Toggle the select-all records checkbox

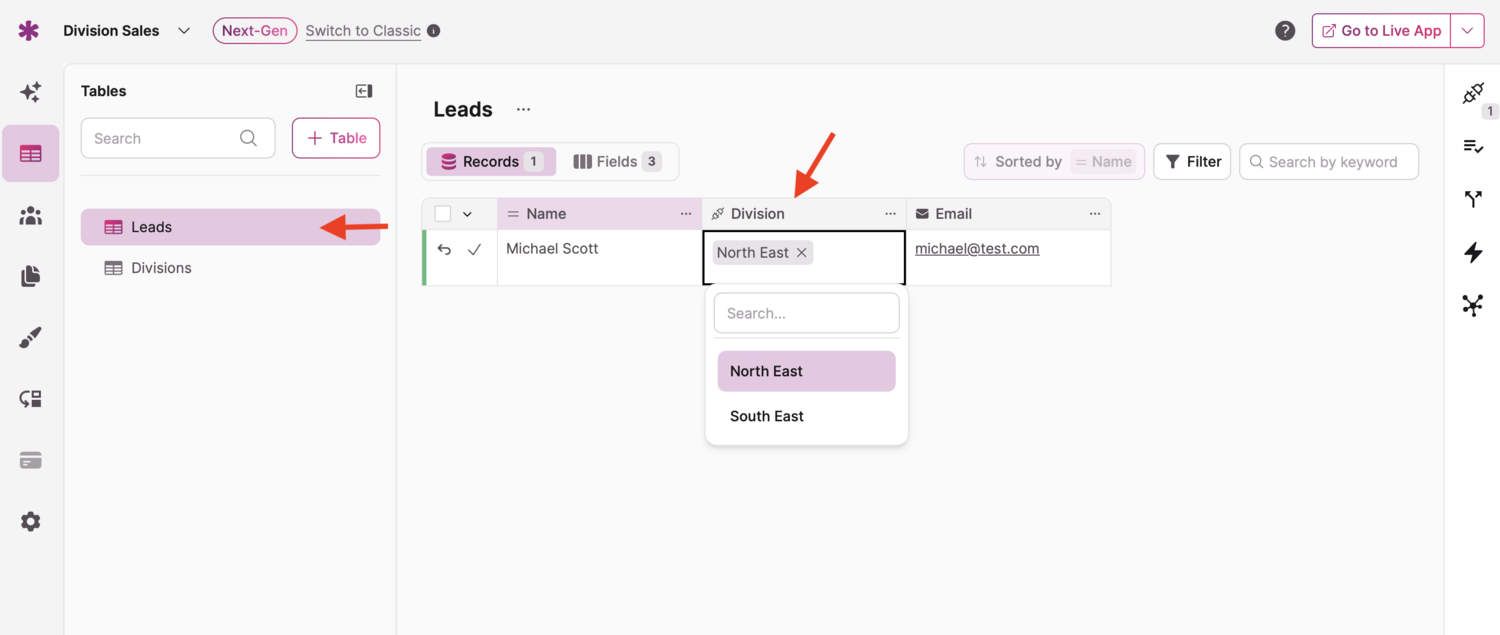point(443,214)
